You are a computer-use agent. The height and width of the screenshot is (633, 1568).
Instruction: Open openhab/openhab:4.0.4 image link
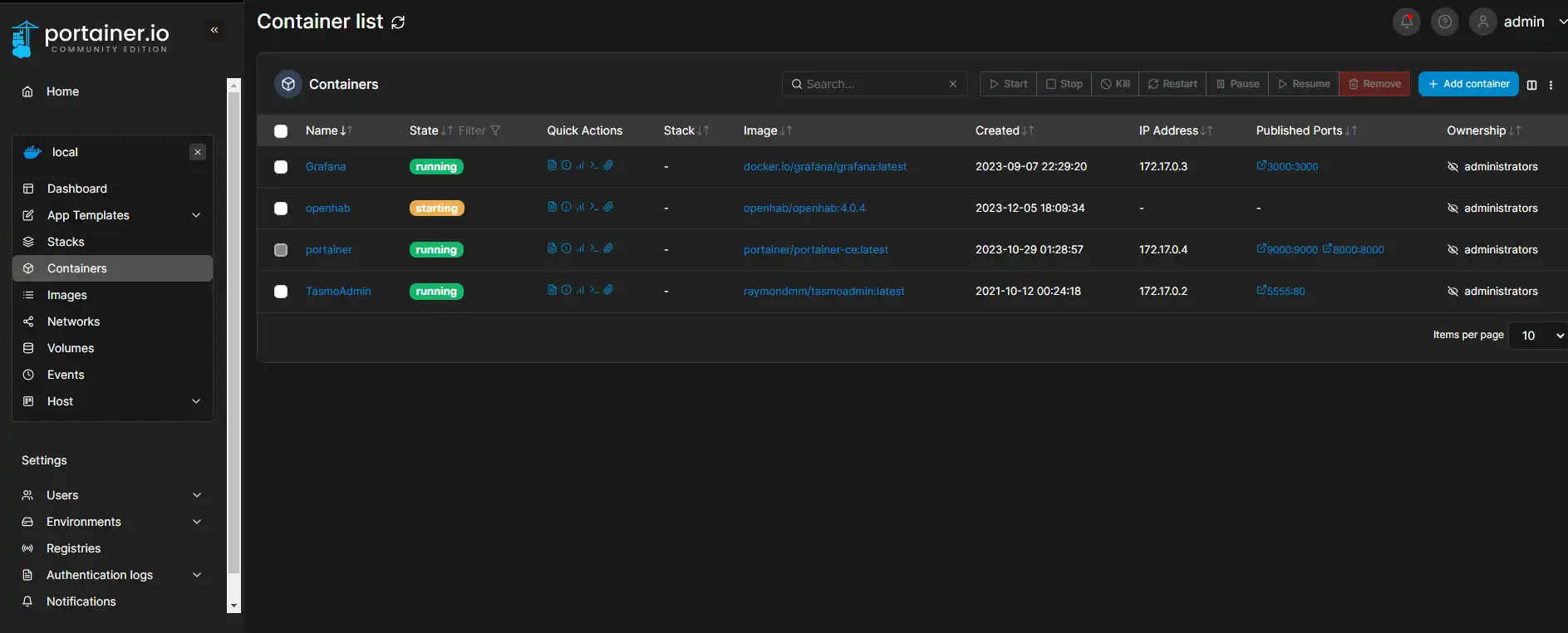804,208
